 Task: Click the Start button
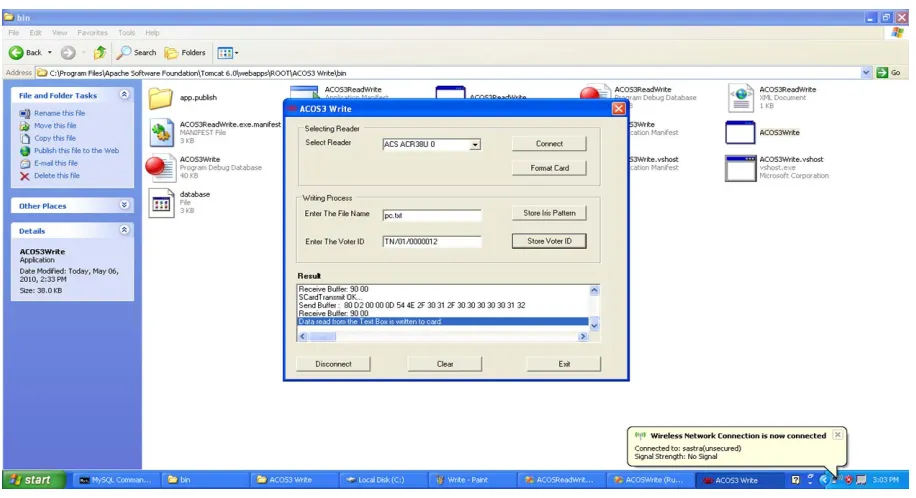coord(32,480)
